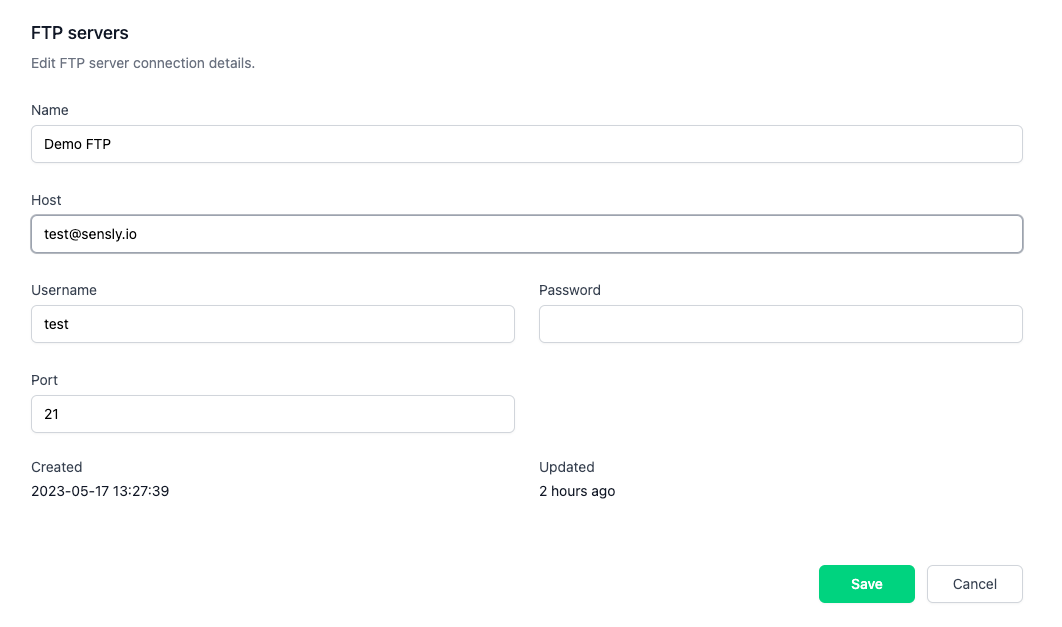The height and width of the screenshot is (627, 1062).
Task: Cancel editing the FTP server
Action: (x=974, y=584)
